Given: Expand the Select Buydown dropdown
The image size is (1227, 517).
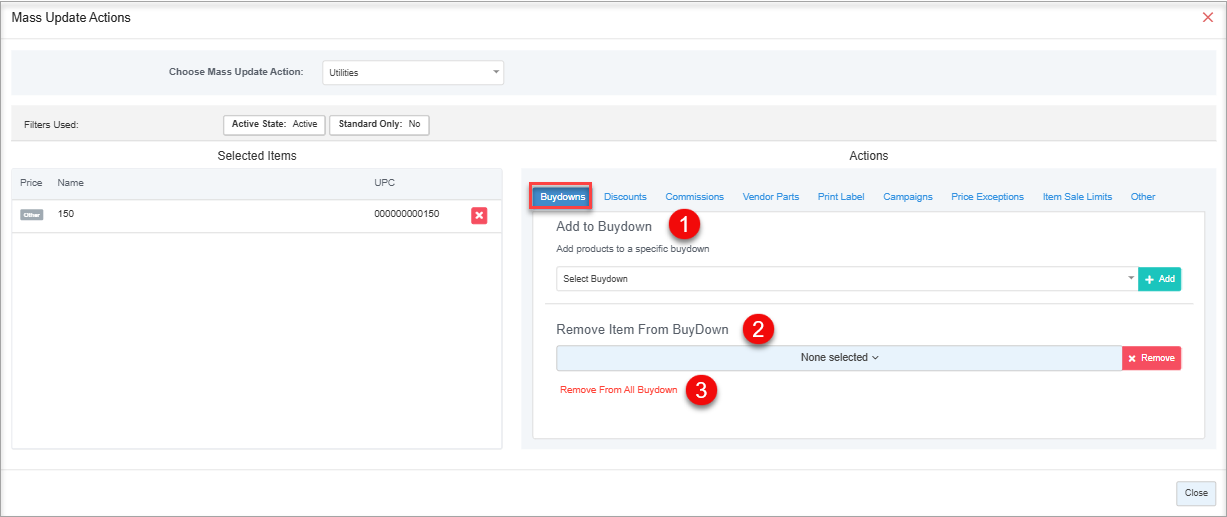Looking at the screenshot, I should point(846,279).
